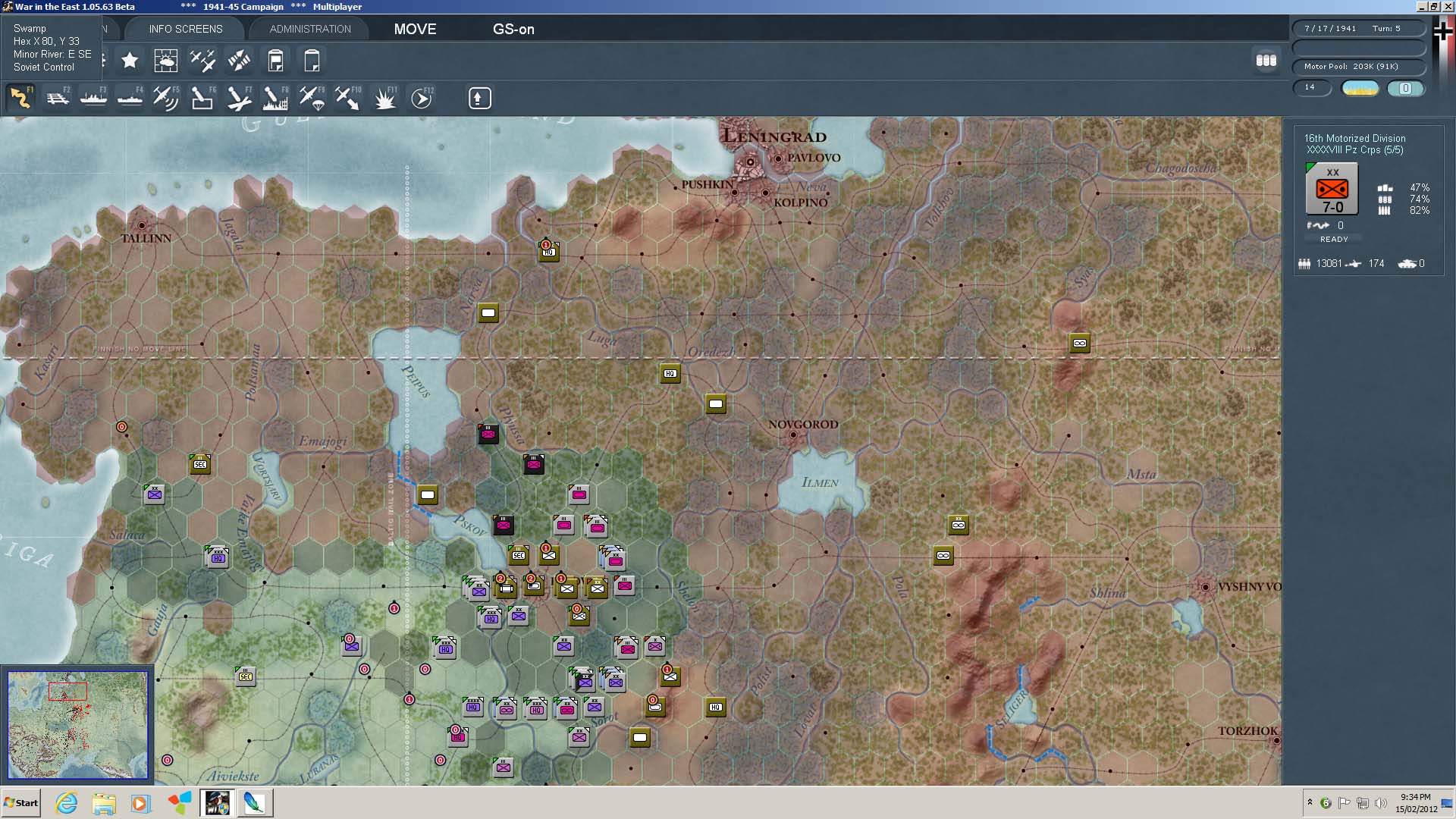The height and width of the screenshot is (819, 1456).
Task: Click the empty notepad icon in toolbar
Action: click(312, 60)
